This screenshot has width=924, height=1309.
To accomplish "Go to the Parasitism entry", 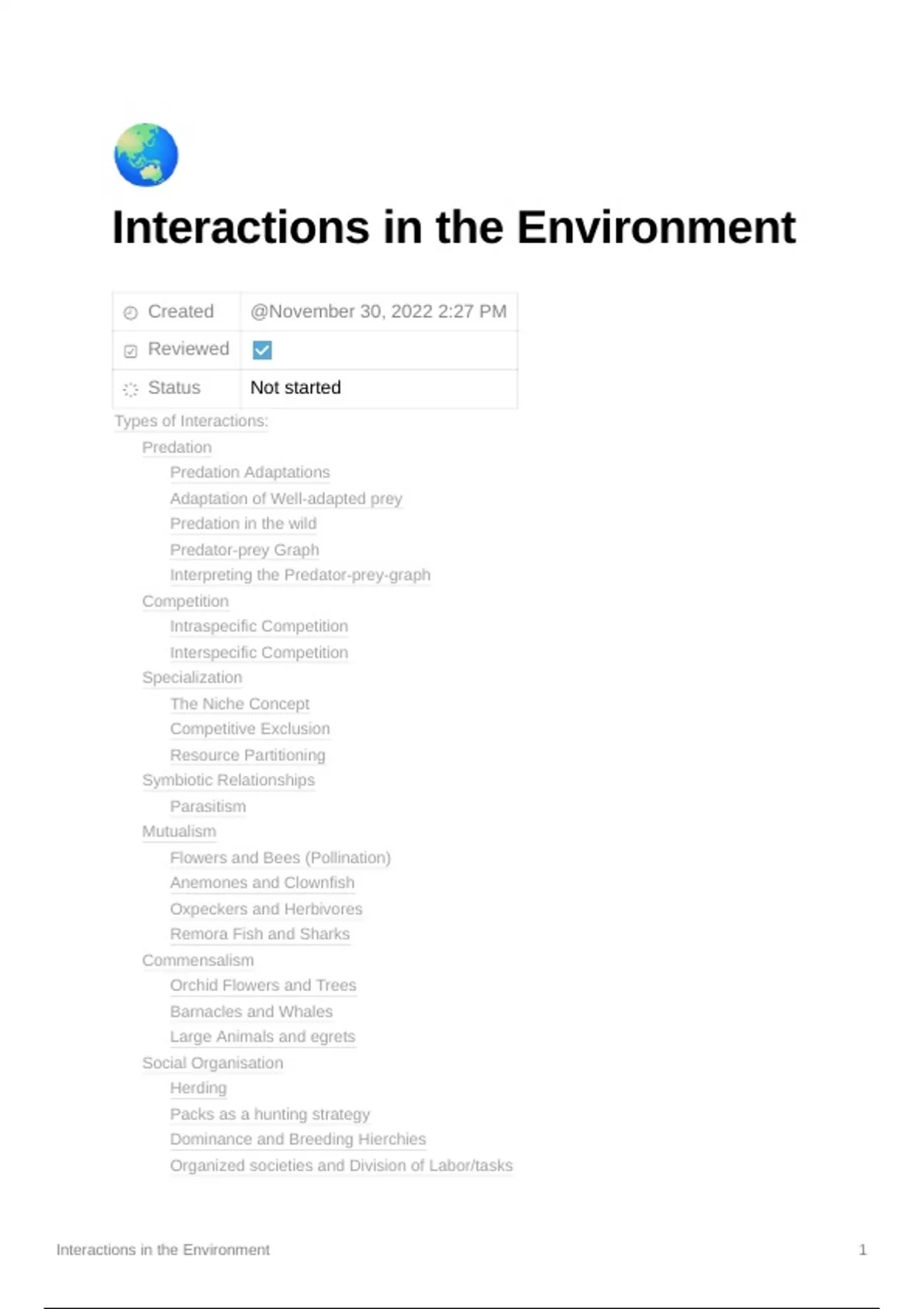I will (208, 806).
